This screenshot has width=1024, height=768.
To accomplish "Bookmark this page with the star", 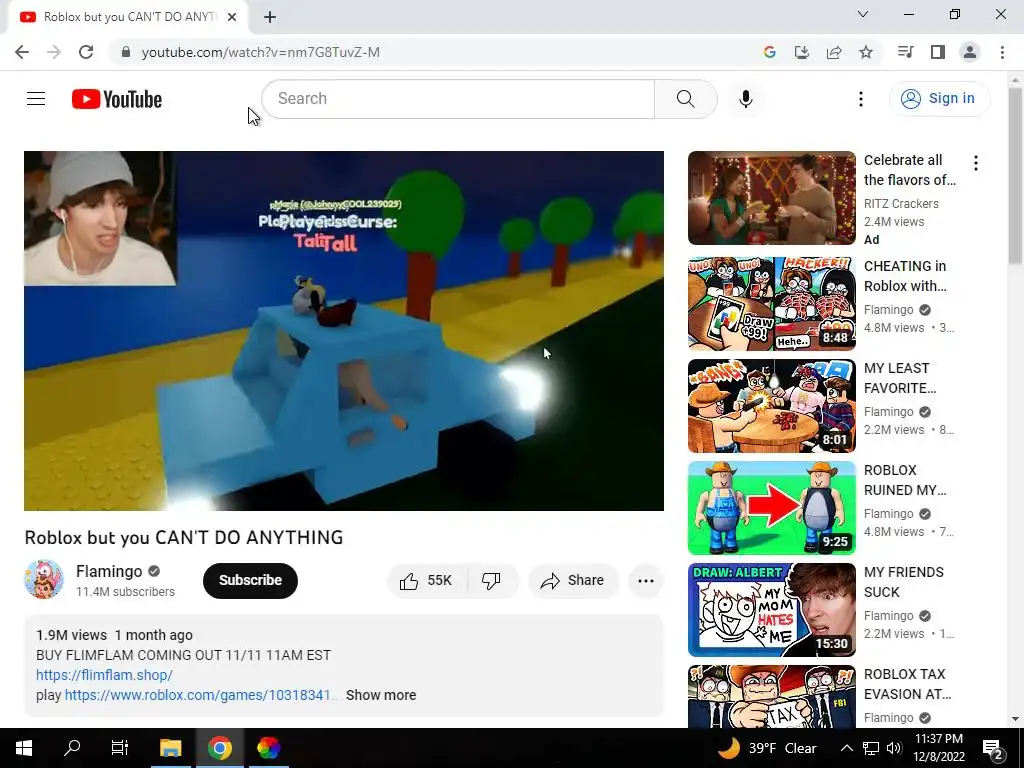I will (866, 52).
